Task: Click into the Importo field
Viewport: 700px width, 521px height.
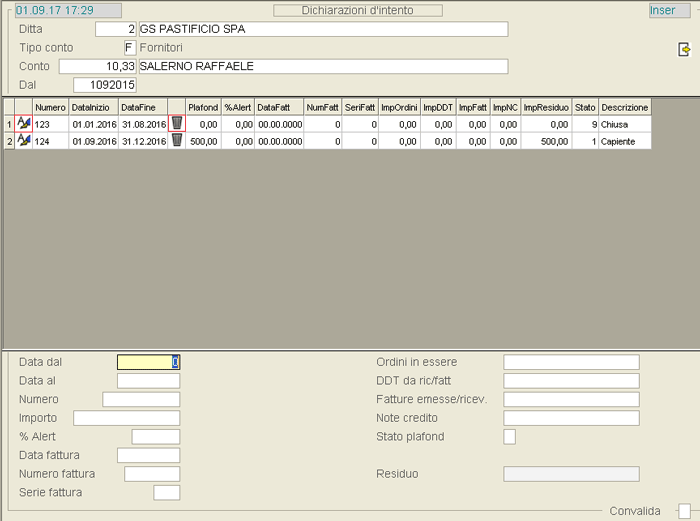Action: tap(126, 418)
